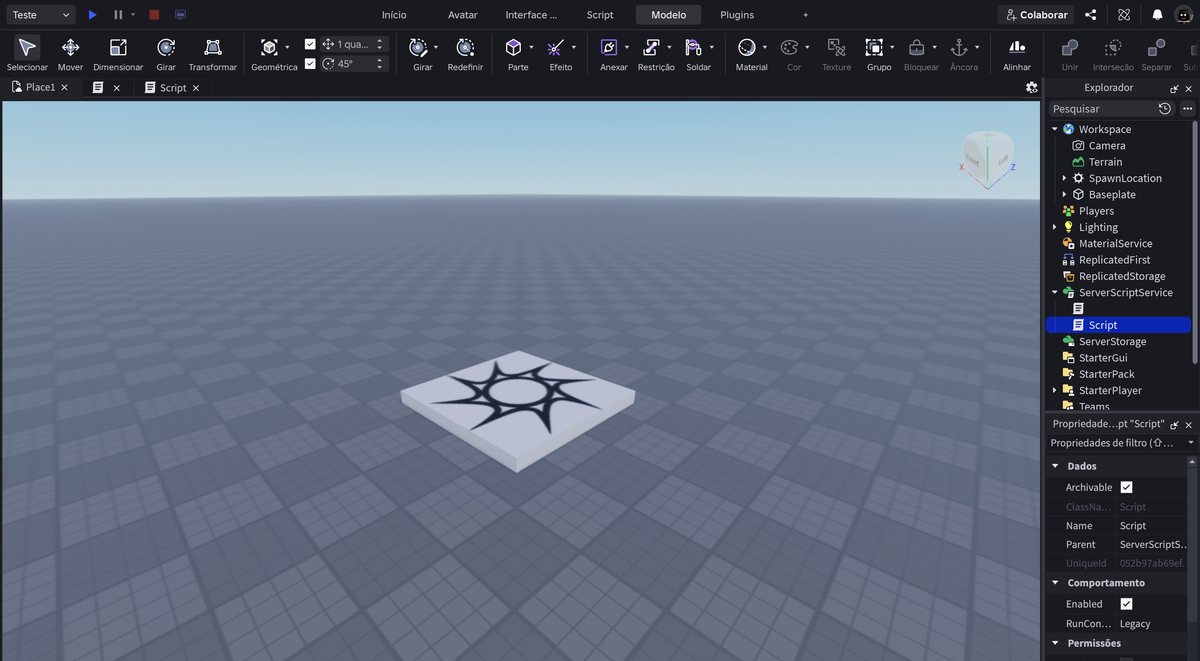Click the Geométrica collision icon
This screenshot has width=1200, height=661.
click(269, 47)
